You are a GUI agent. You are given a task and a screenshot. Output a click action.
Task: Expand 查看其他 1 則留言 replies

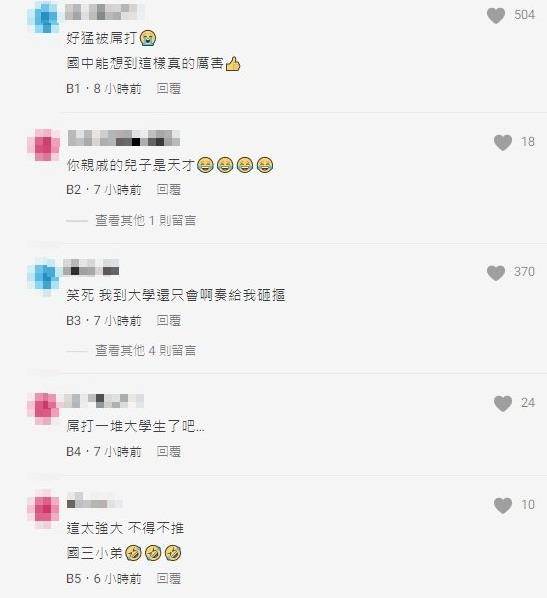pos(145,220)
